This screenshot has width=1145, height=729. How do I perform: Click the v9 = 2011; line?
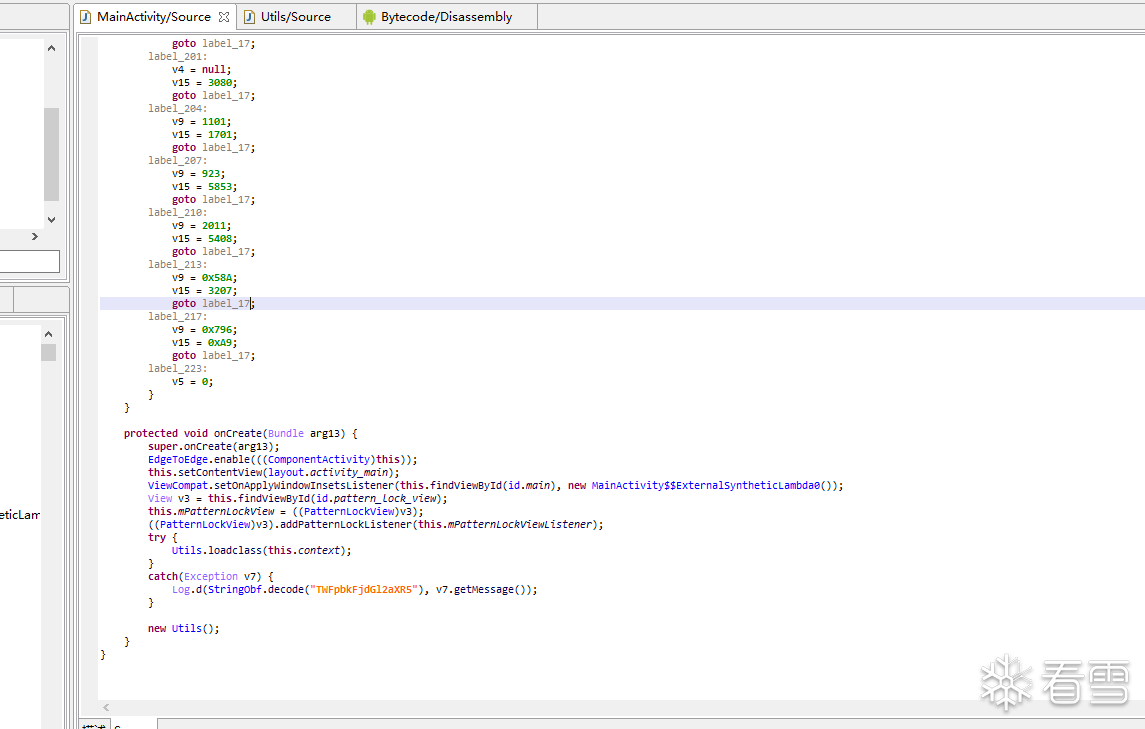[x=202, y=226]
